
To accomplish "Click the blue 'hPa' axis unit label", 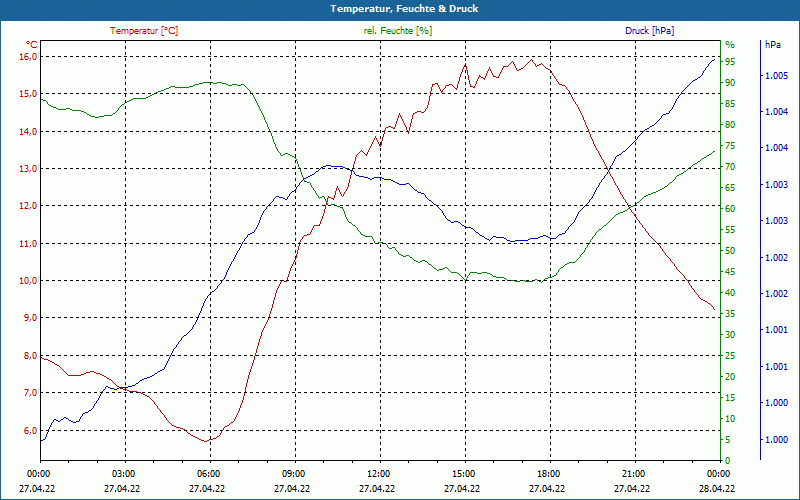I will coord(772,44).
